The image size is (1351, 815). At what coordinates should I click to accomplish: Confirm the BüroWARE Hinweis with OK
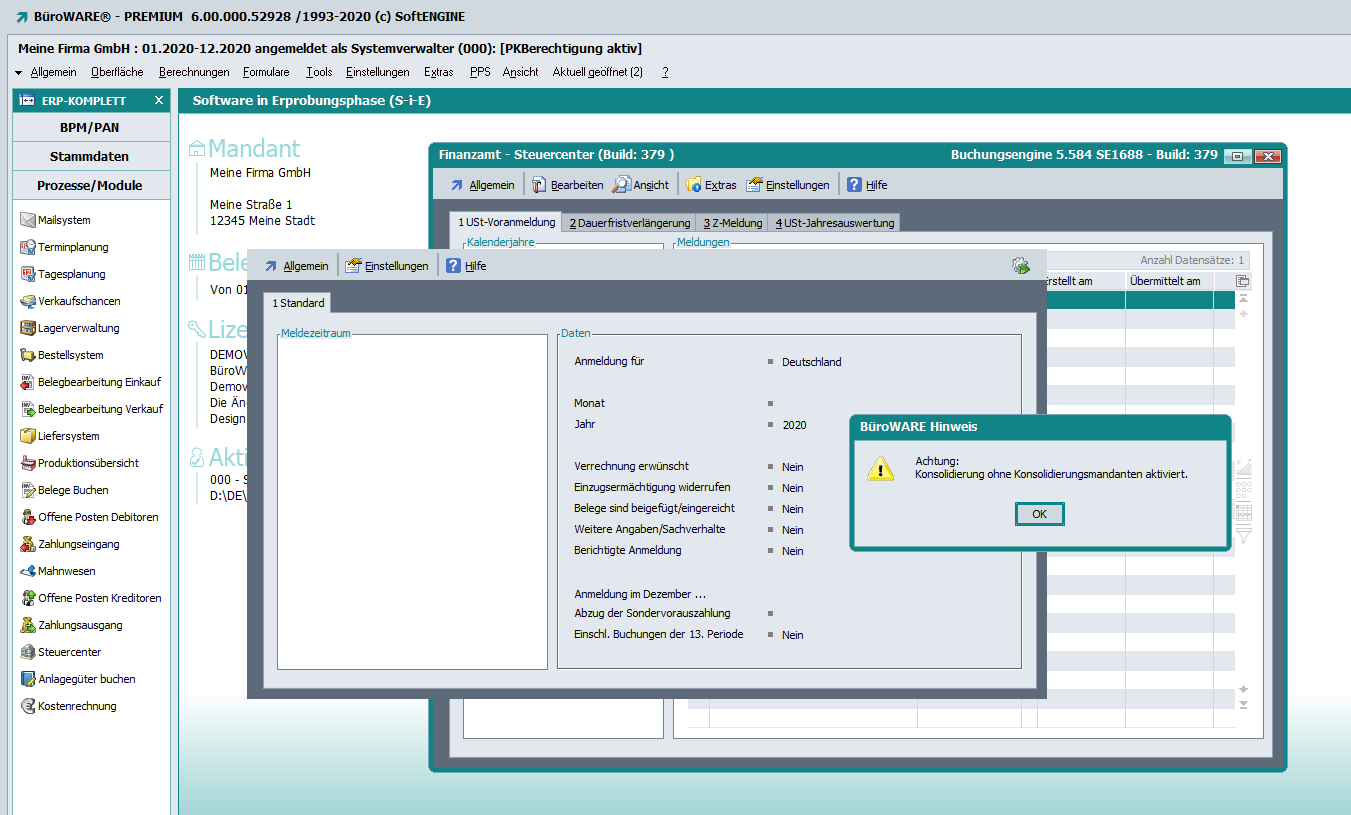pos(1039,514)
